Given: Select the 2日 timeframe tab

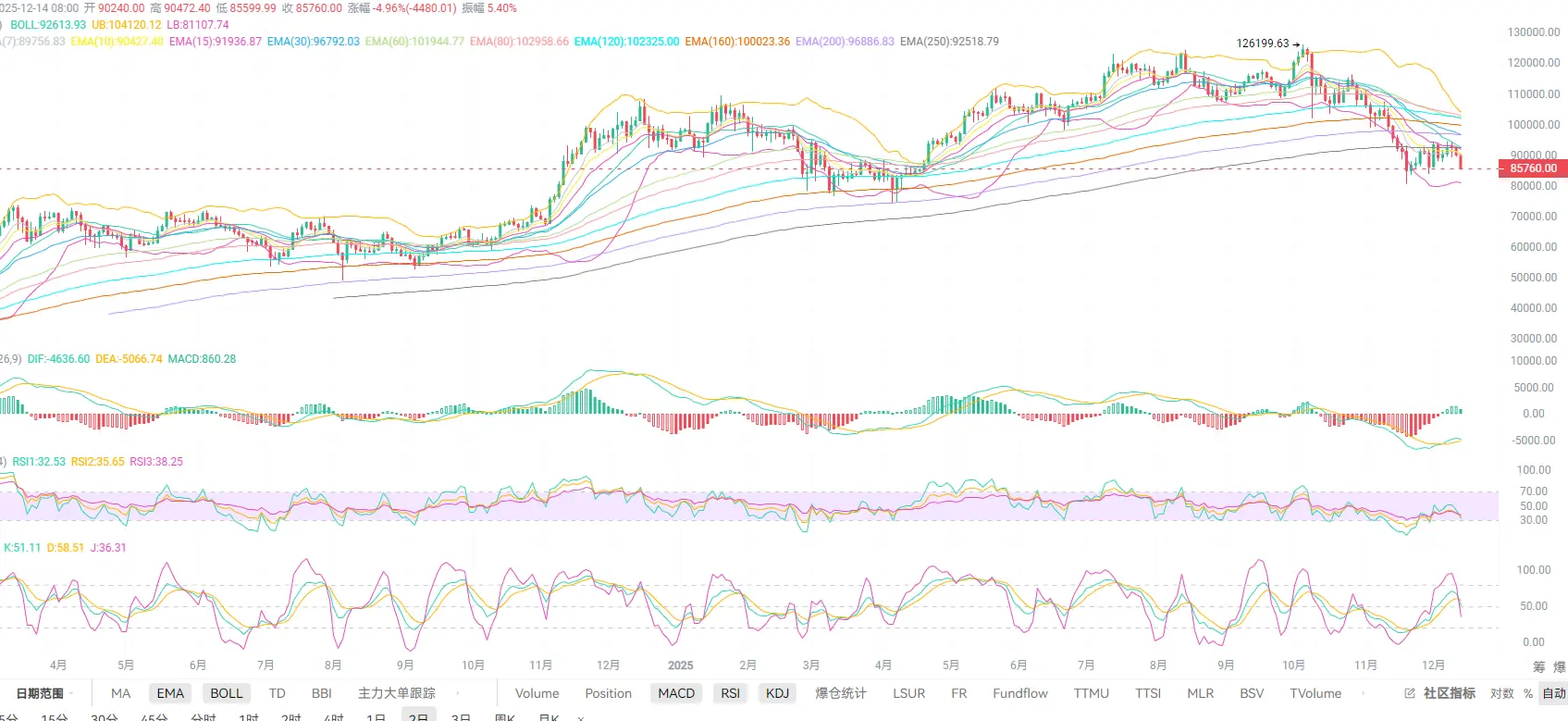Looking at the screenshot, I should (x=419, y=716).
